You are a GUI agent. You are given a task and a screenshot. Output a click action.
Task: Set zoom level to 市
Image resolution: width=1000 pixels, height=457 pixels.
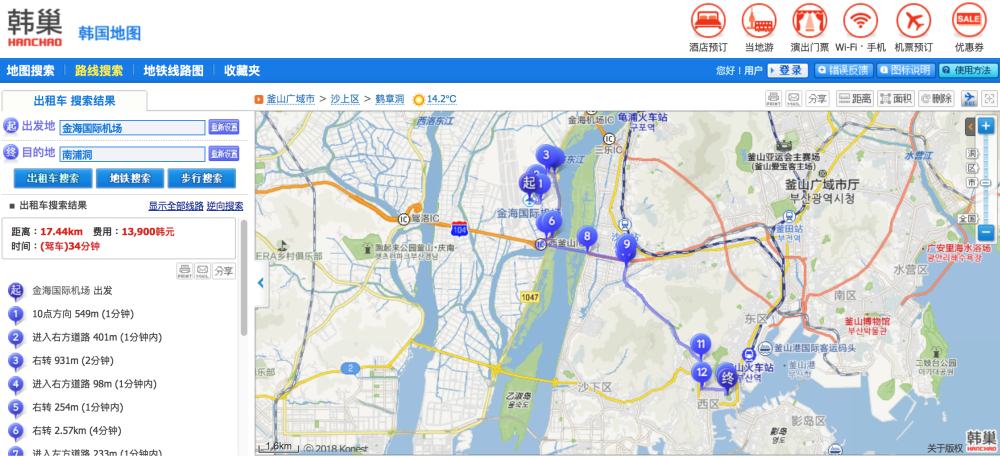coord(971,182)
